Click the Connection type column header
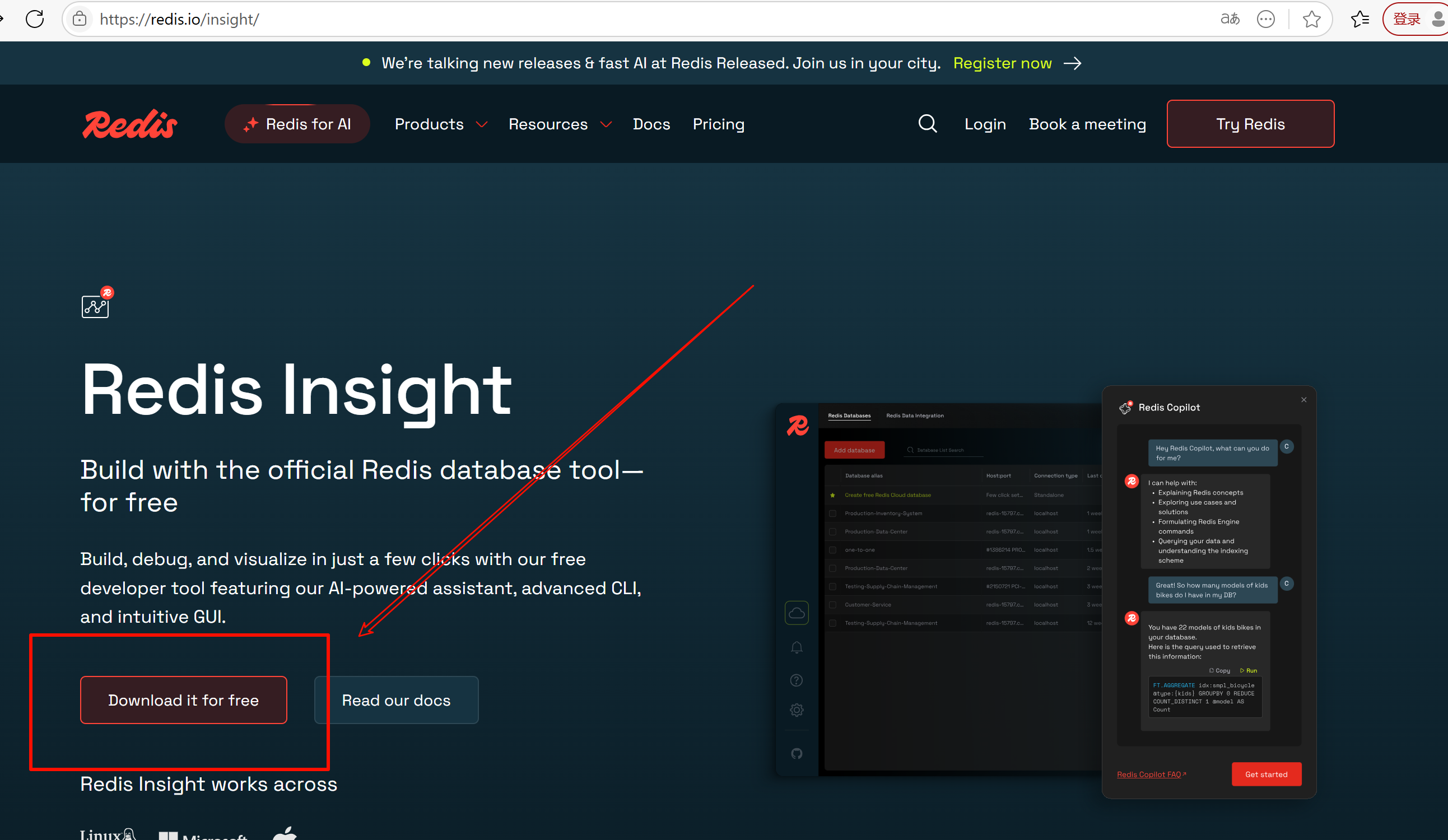This screenshot has height=840, width=1448. 1055,476
